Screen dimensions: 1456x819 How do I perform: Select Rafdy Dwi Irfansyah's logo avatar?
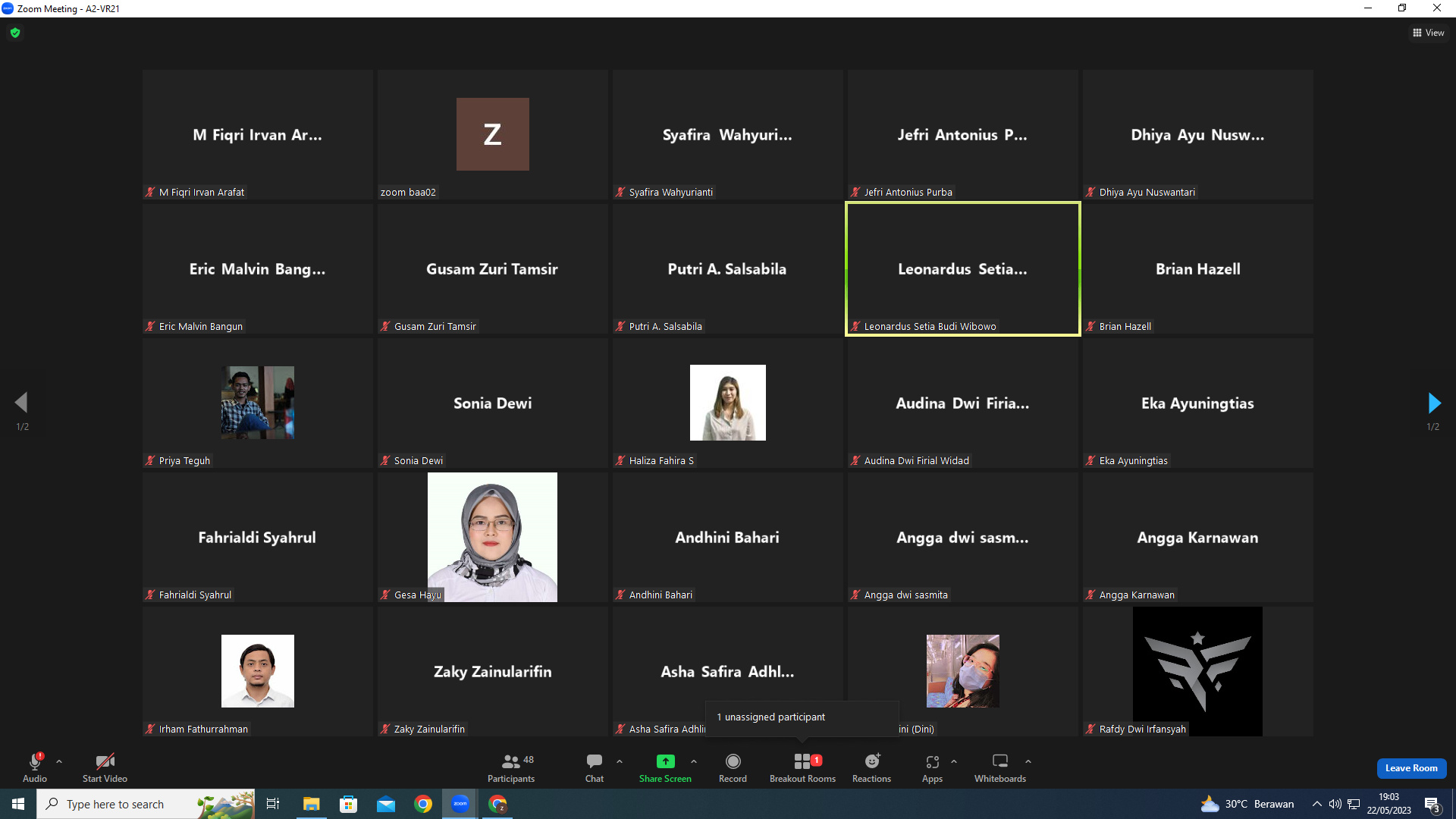tap(1197, 671)
